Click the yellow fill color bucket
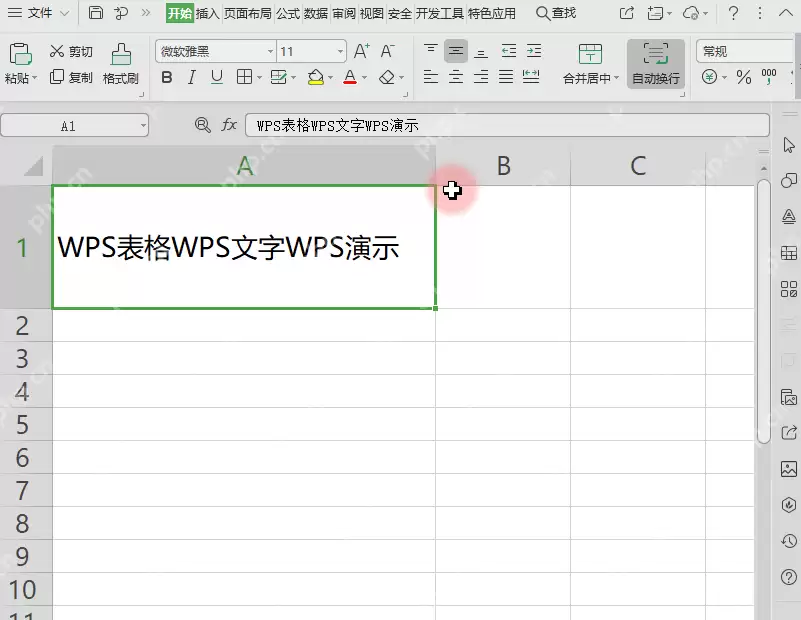 click(316, 78)
